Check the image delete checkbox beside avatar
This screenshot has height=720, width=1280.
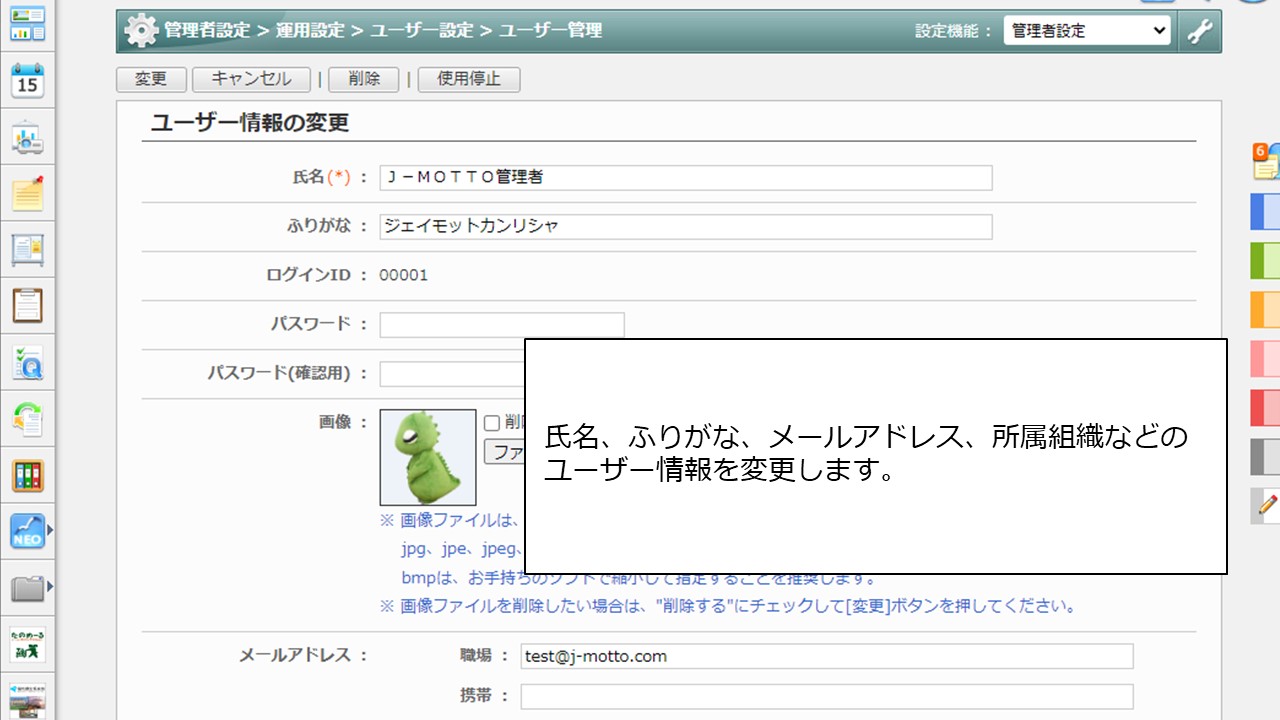[x=492, y=423]
